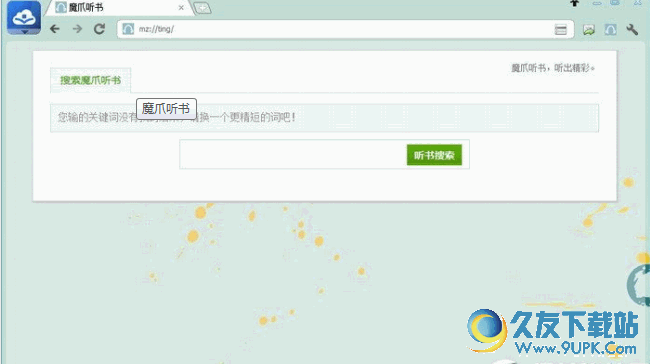Click the pin arrow icon in title bar
650x364 pixels.
coord(575,3)
